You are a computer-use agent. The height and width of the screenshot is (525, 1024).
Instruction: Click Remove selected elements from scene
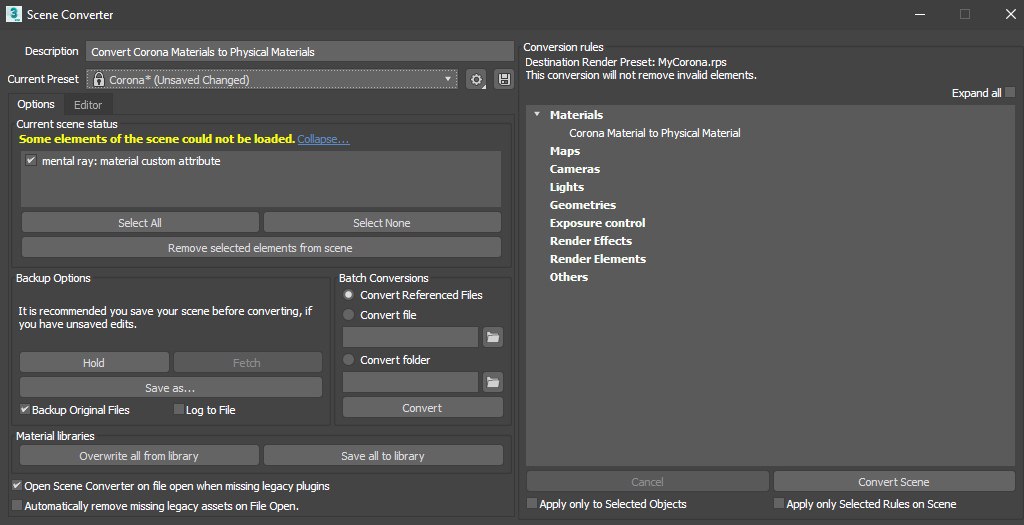tap(261, 248)
